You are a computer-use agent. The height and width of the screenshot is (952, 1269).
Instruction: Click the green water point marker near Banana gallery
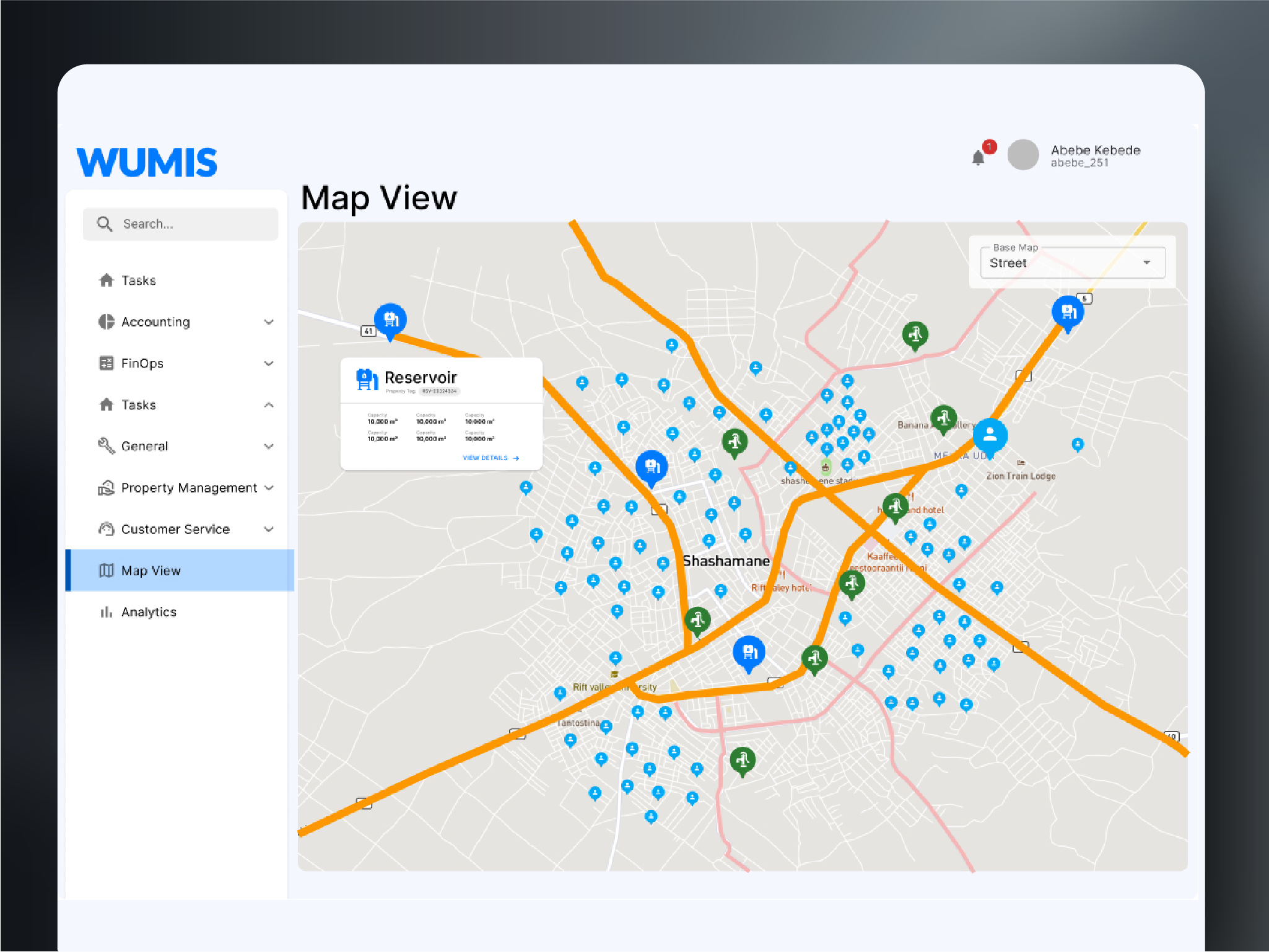coord(943,419)
